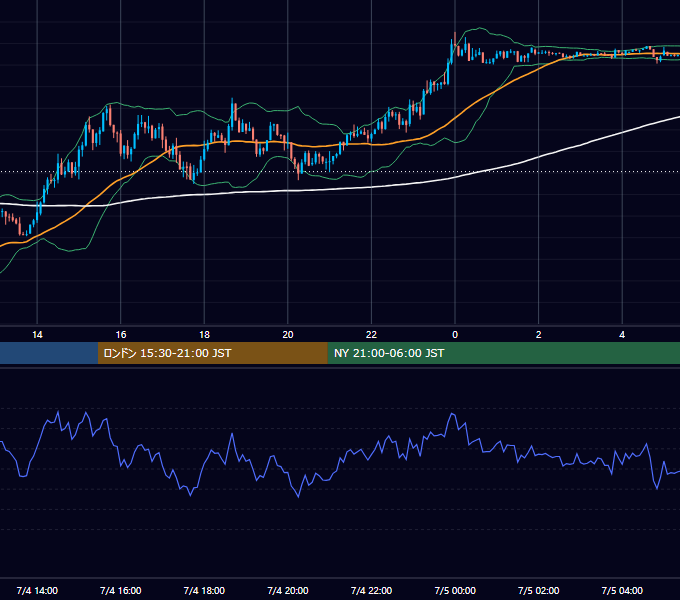Click the 7/5 02:00 time label
The height and width of the screenshot is (600, 680).
(x=539, y=590)
